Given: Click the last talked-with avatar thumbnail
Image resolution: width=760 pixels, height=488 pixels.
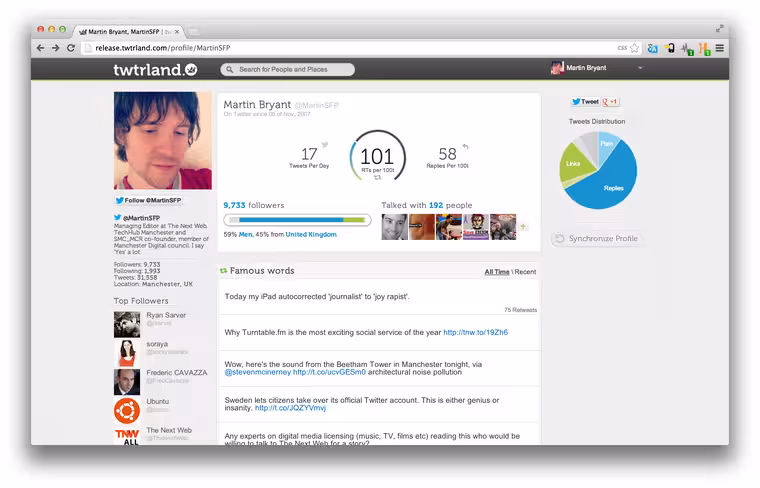Looking at the screenshot, I should (503, 227).
